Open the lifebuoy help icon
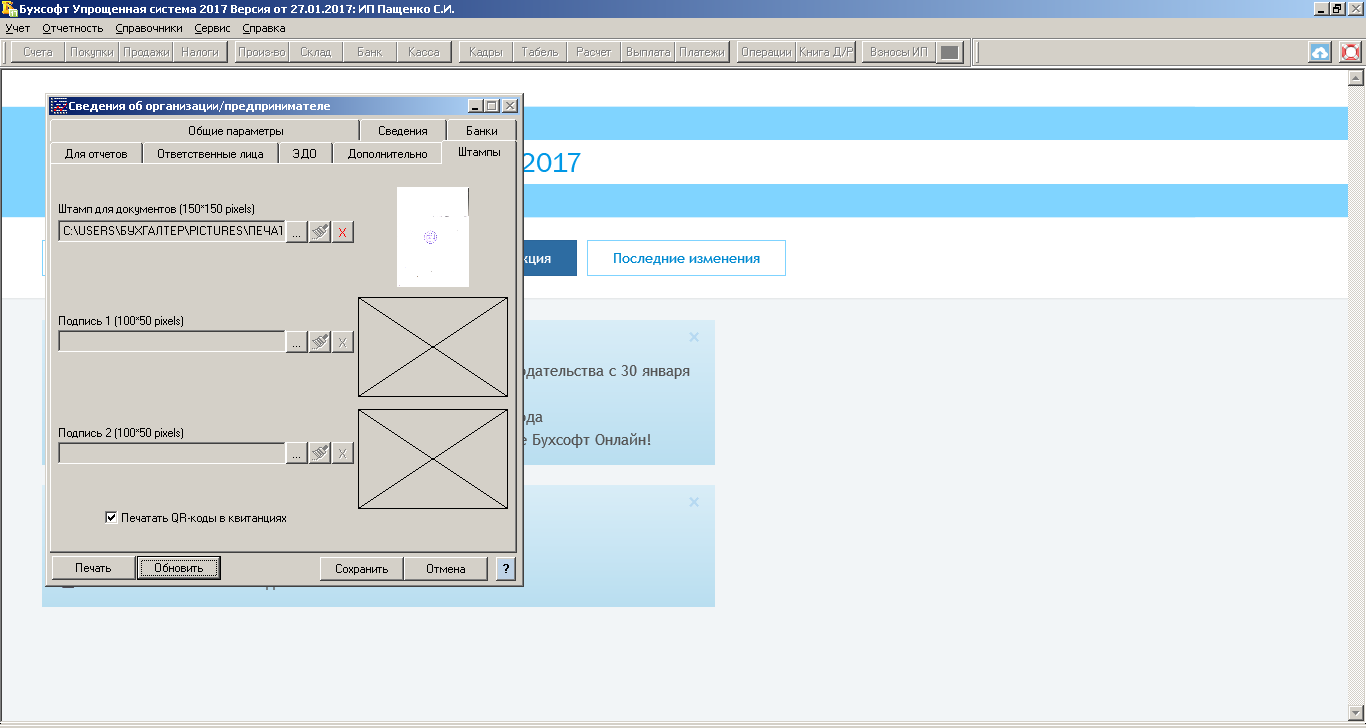Image resolution: width=1366 pixels, height=728 pixels. 1350,52
